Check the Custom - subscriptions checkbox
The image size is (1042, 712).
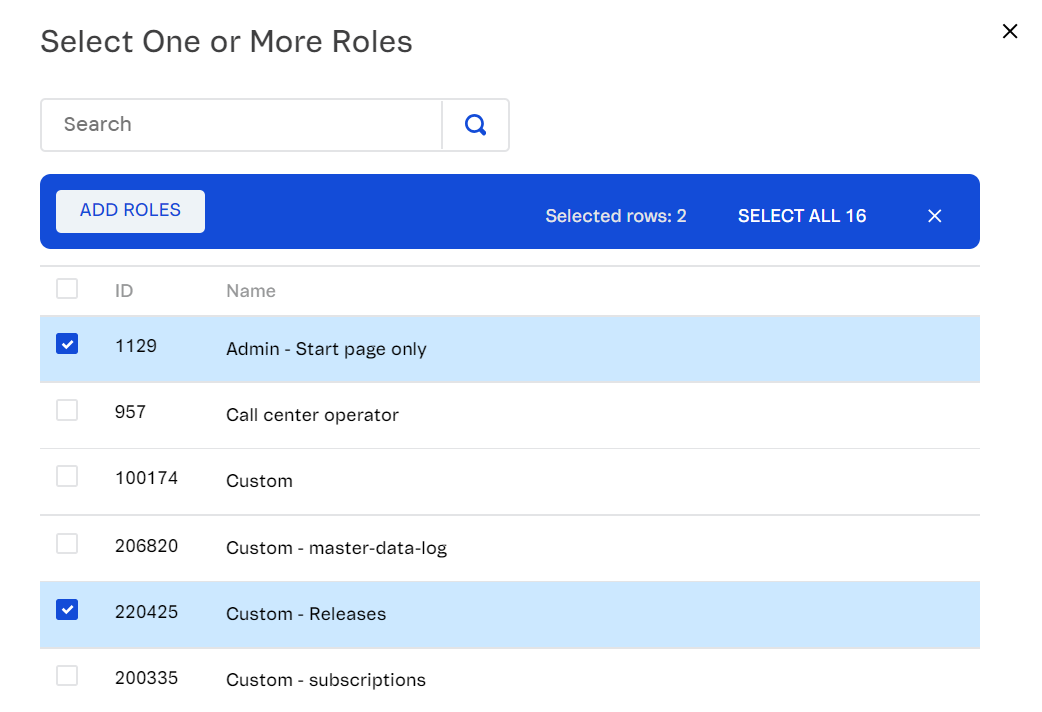[x=67, y=676]
